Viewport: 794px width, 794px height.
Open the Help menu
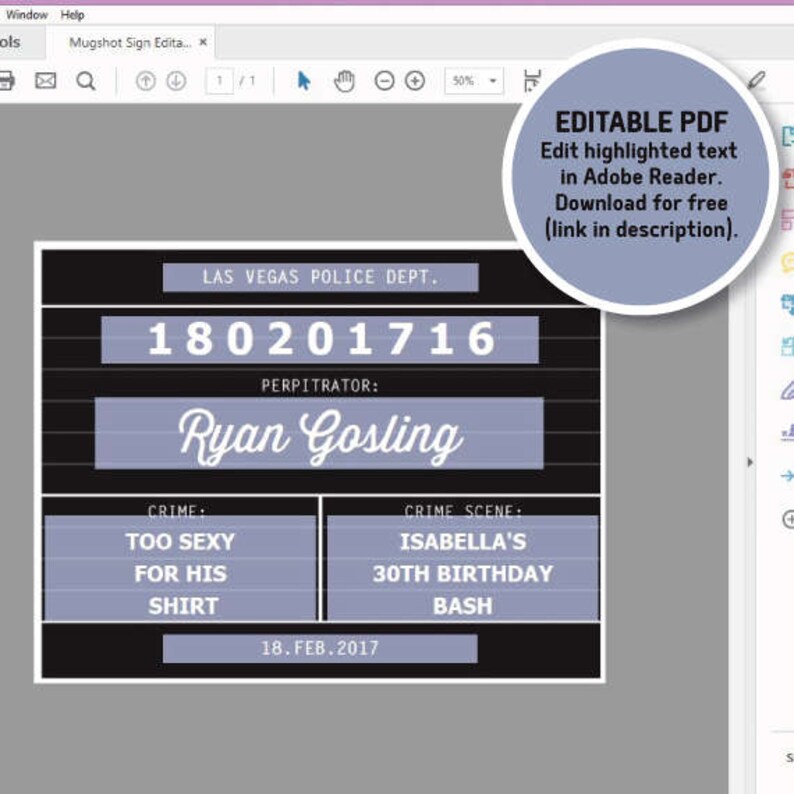click(72, 15)
